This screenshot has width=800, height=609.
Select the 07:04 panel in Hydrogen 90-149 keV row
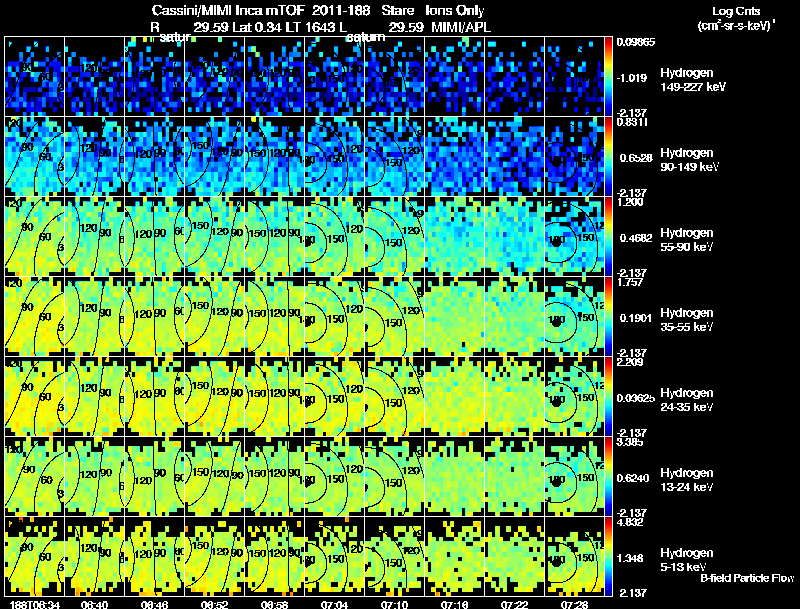tap(335, 156)
